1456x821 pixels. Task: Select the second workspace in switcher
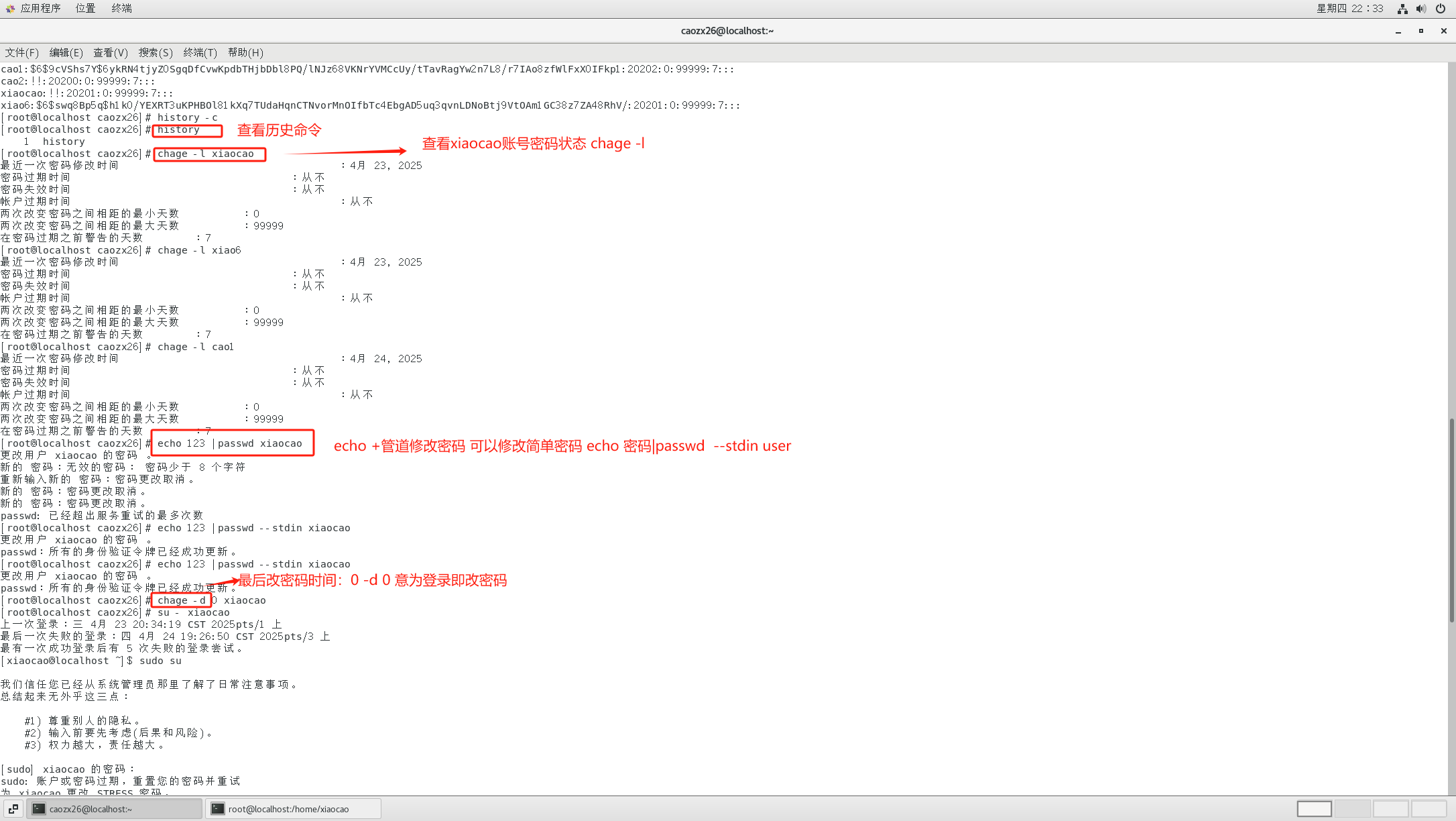pyautogui.click(x=1352, y=809)
